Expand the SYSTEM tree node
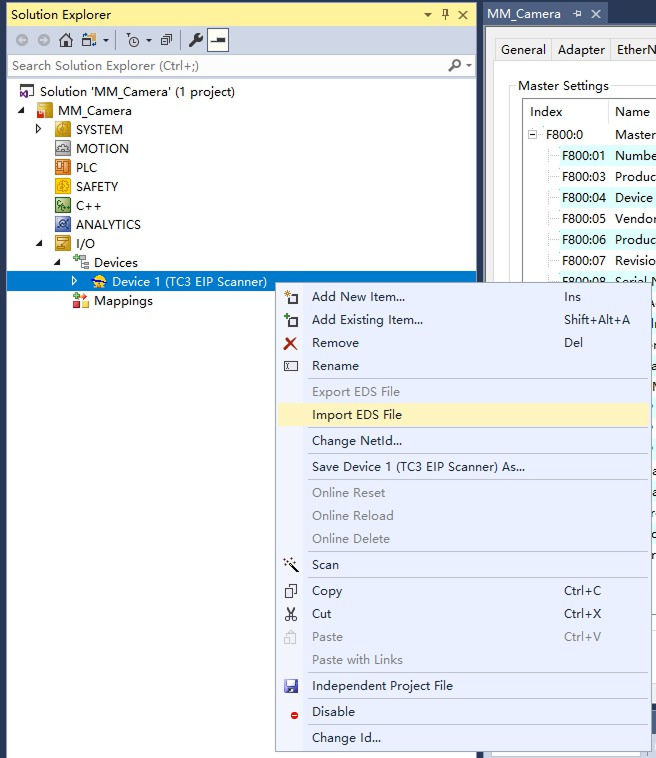 pos(39,129)
